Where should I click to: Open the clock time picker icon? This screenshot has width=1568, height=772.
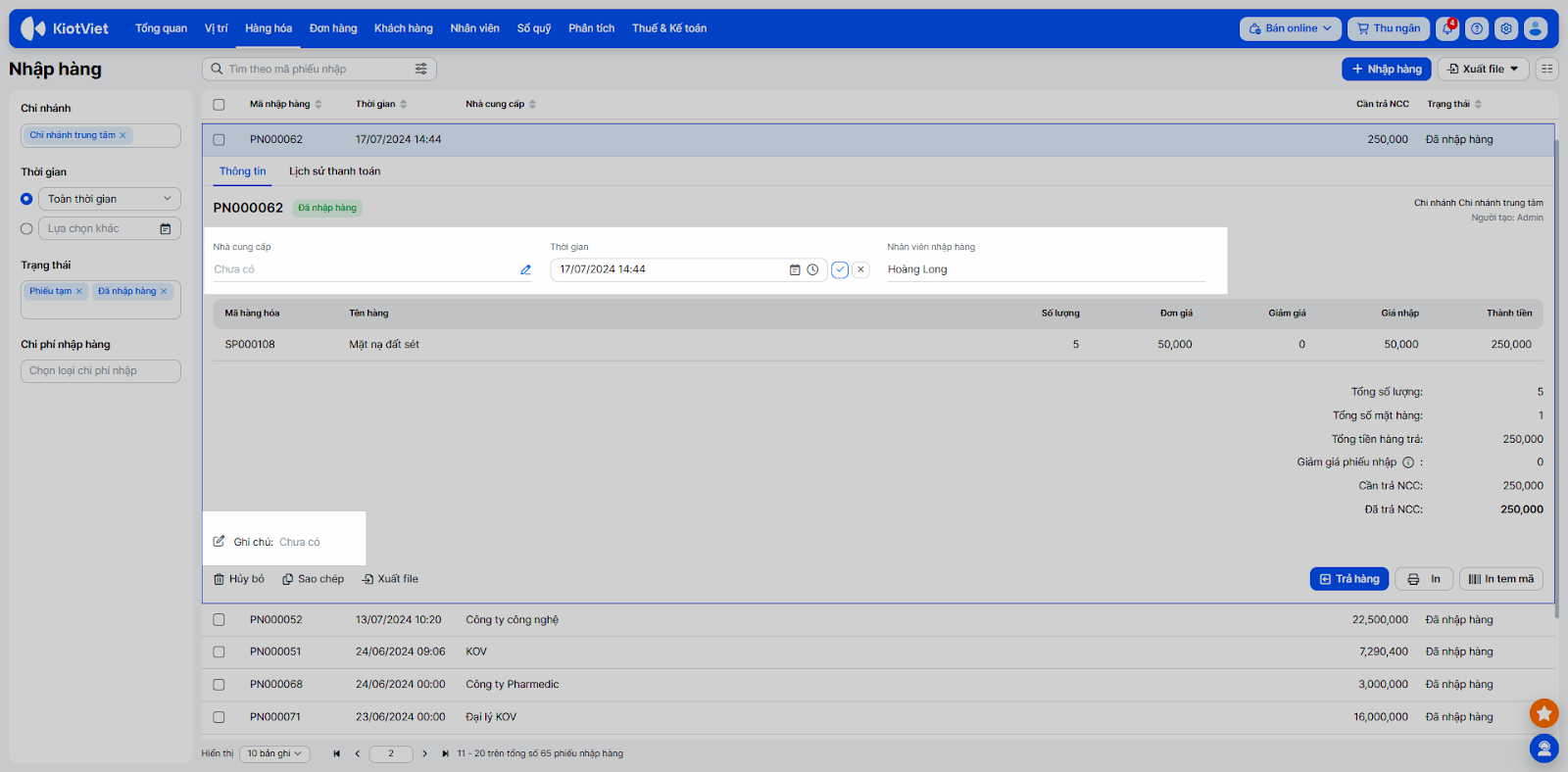(x=812, y=269)
